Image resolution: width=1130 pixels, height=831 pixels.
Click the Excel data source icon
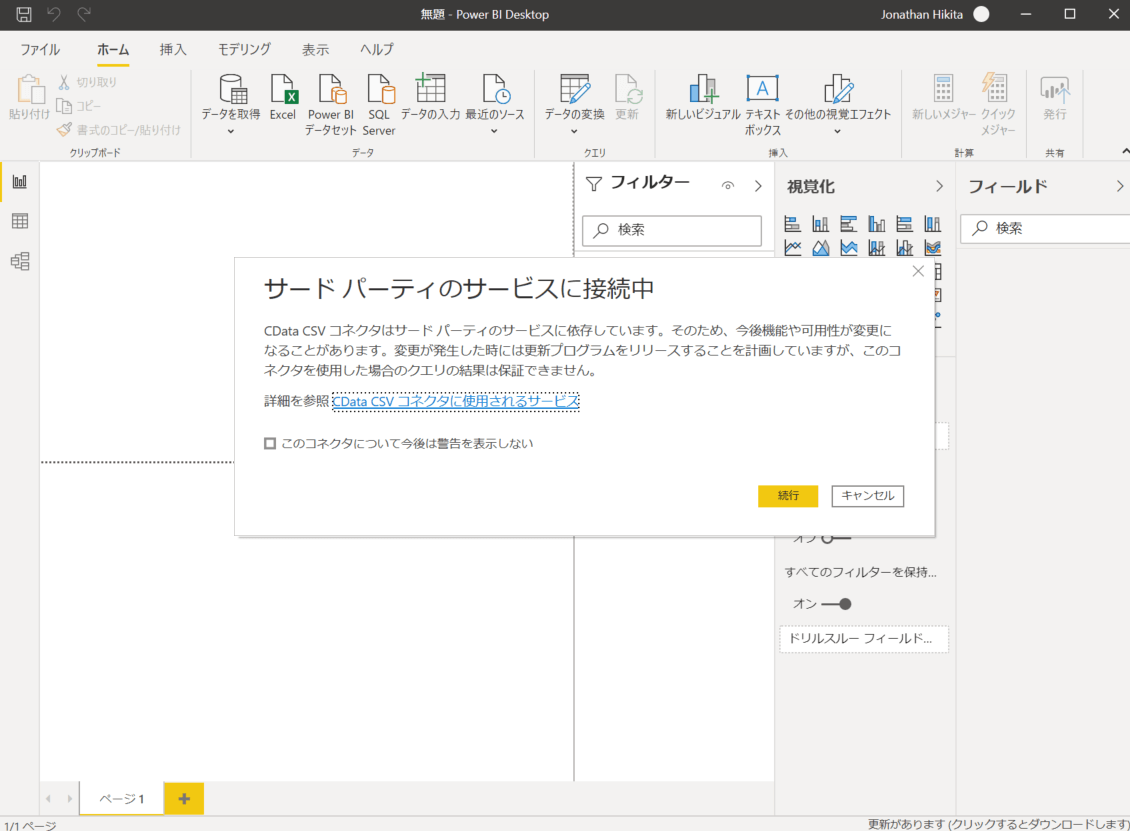(282, 97)
